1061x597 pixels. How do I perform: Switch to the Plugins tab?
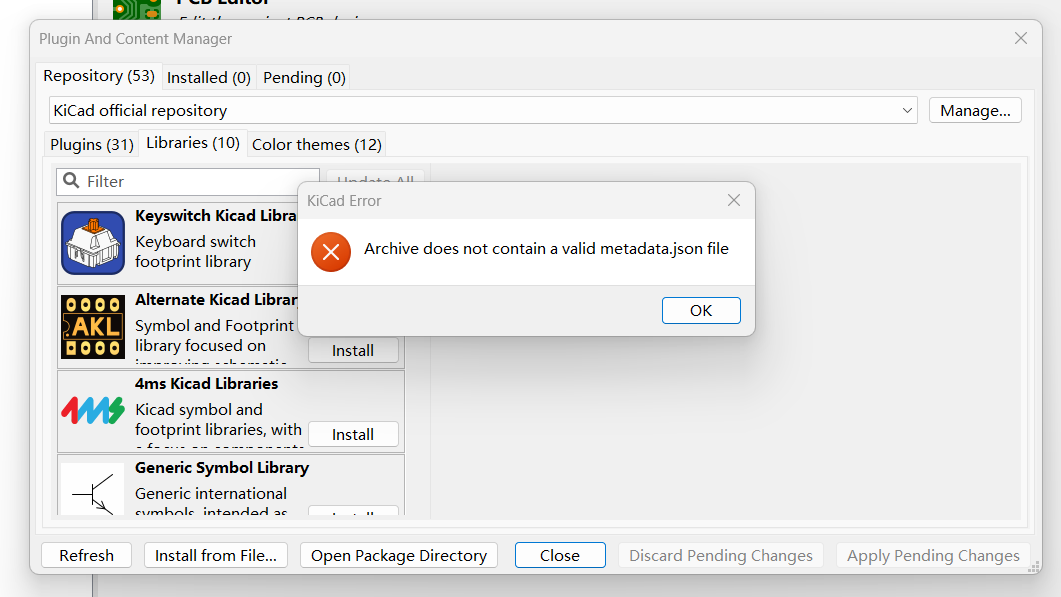pos(91,144)
